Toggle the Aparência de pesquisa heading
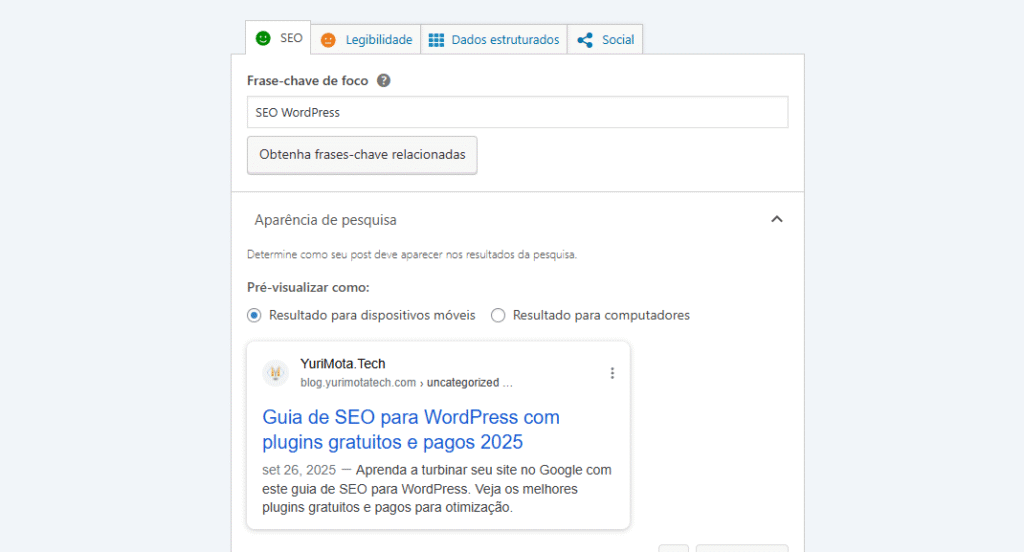1024x552 pixels. point(325,220)
